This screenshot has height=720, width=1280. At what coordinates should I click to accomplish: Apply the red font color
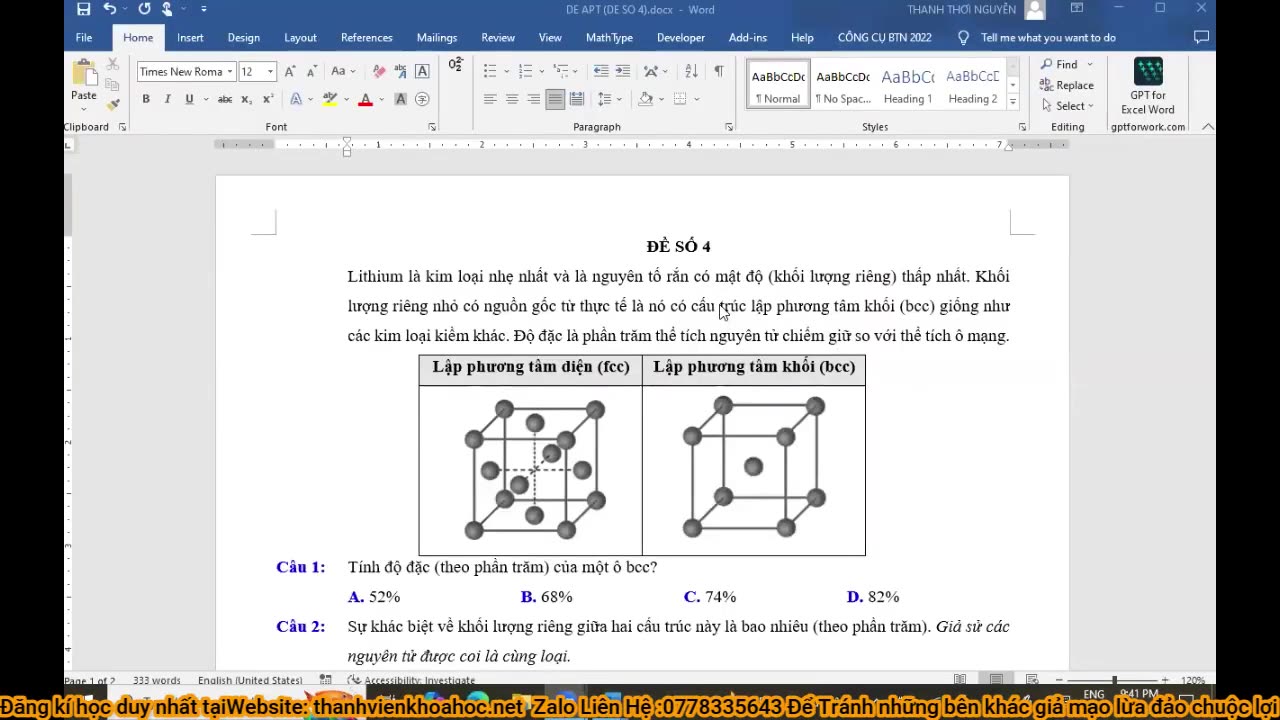[365, 99]
